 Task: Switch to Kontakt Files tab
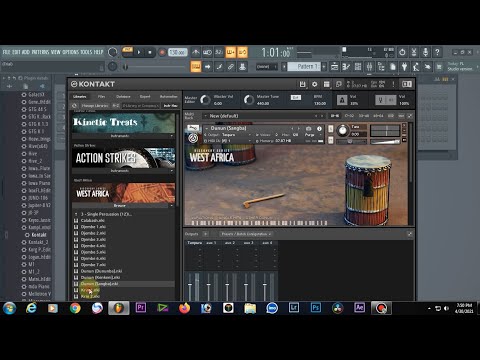[x=101, y=96]
